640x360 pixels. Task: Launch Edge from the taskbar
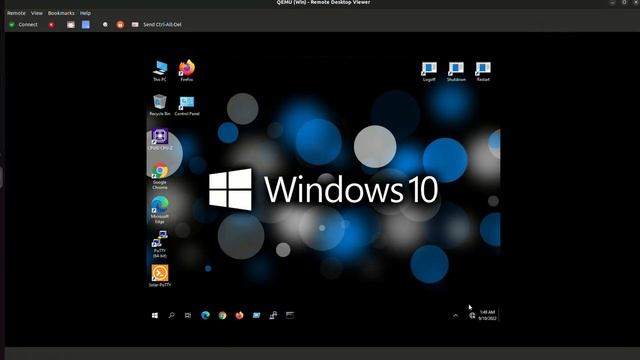pos(205,315)
